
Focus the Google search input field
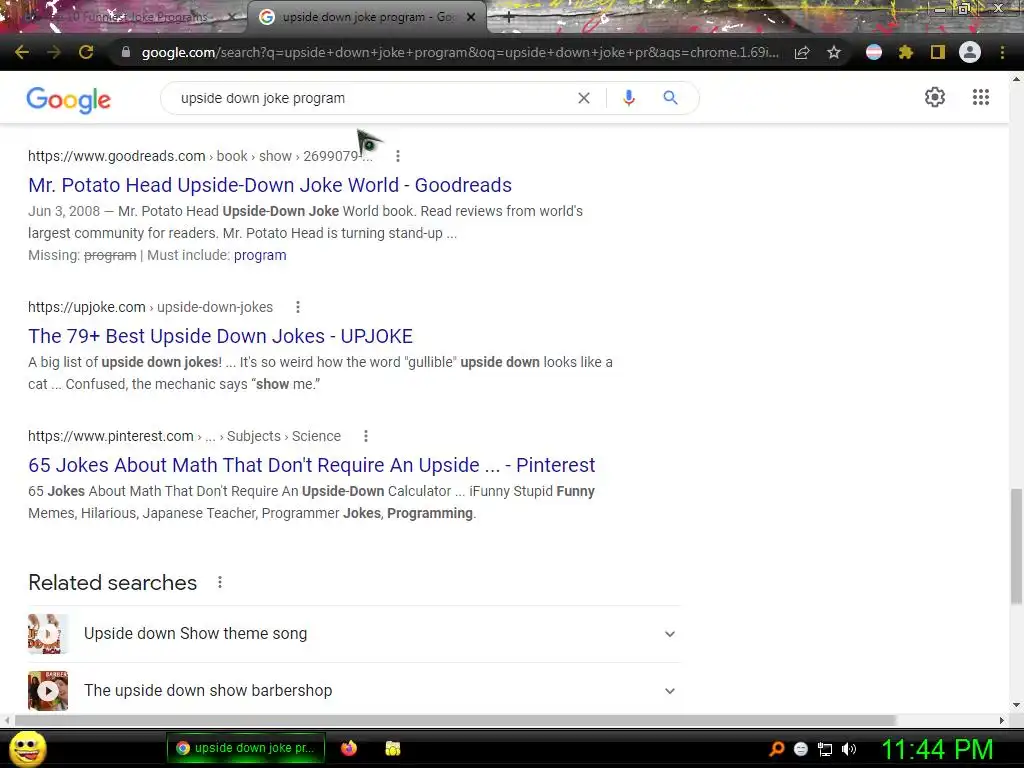coord(372,98)
